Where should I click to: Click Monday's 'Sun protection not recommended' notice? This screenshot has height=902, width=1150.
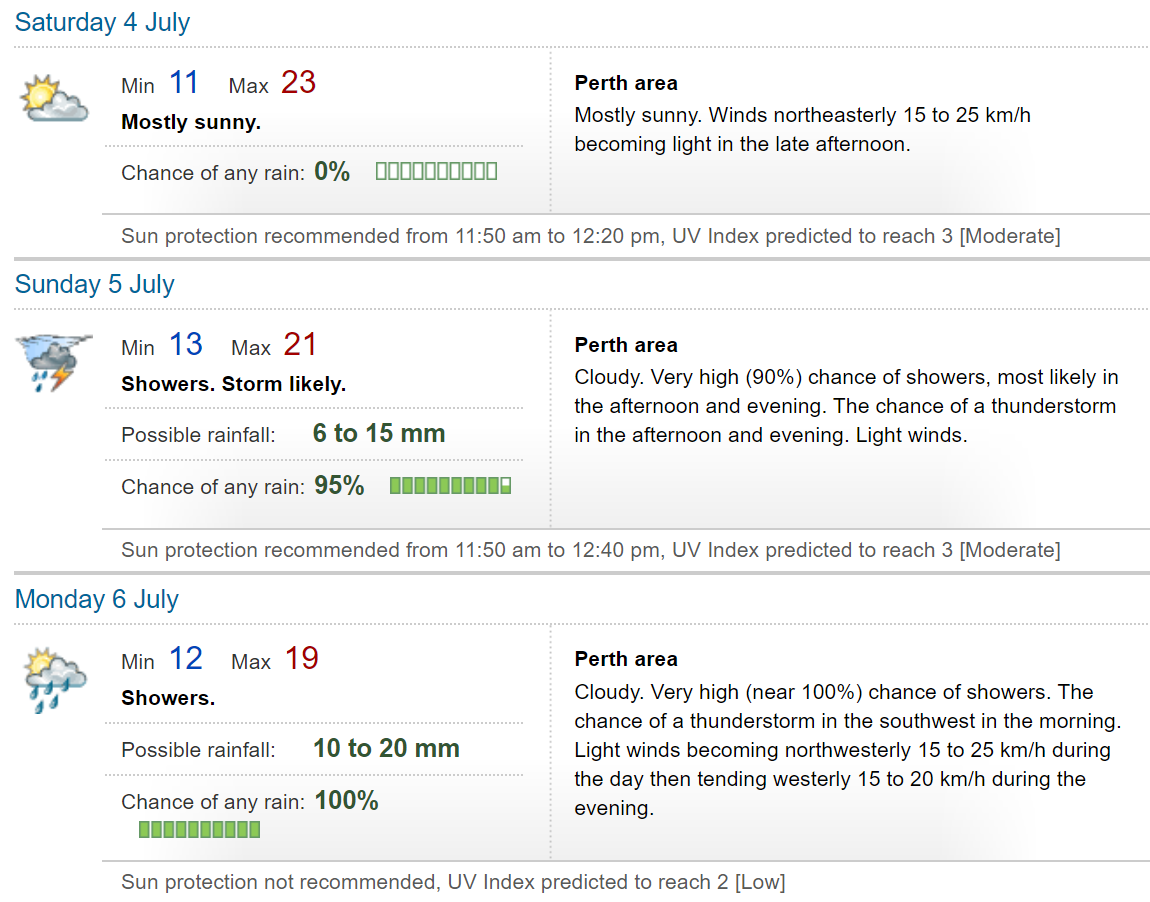453,881
